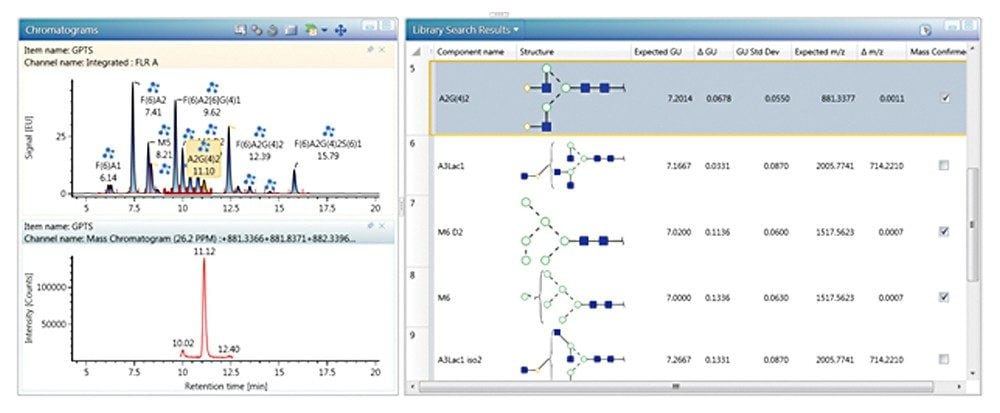
Task: Open the Library Search Results dropdown
Action: tap(515, 30)
